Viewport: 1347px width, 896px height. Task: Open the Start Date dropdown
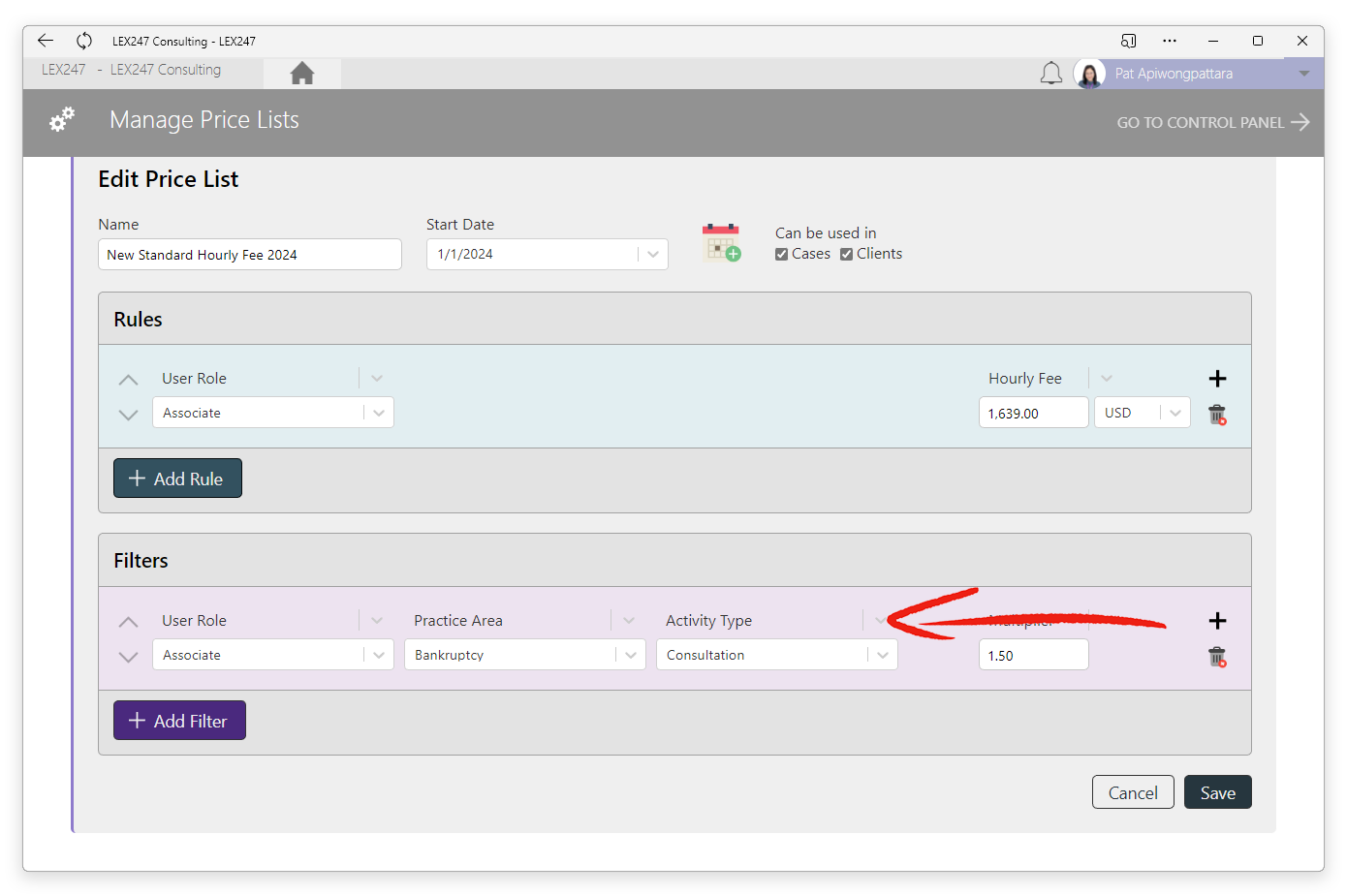[653, 255]
